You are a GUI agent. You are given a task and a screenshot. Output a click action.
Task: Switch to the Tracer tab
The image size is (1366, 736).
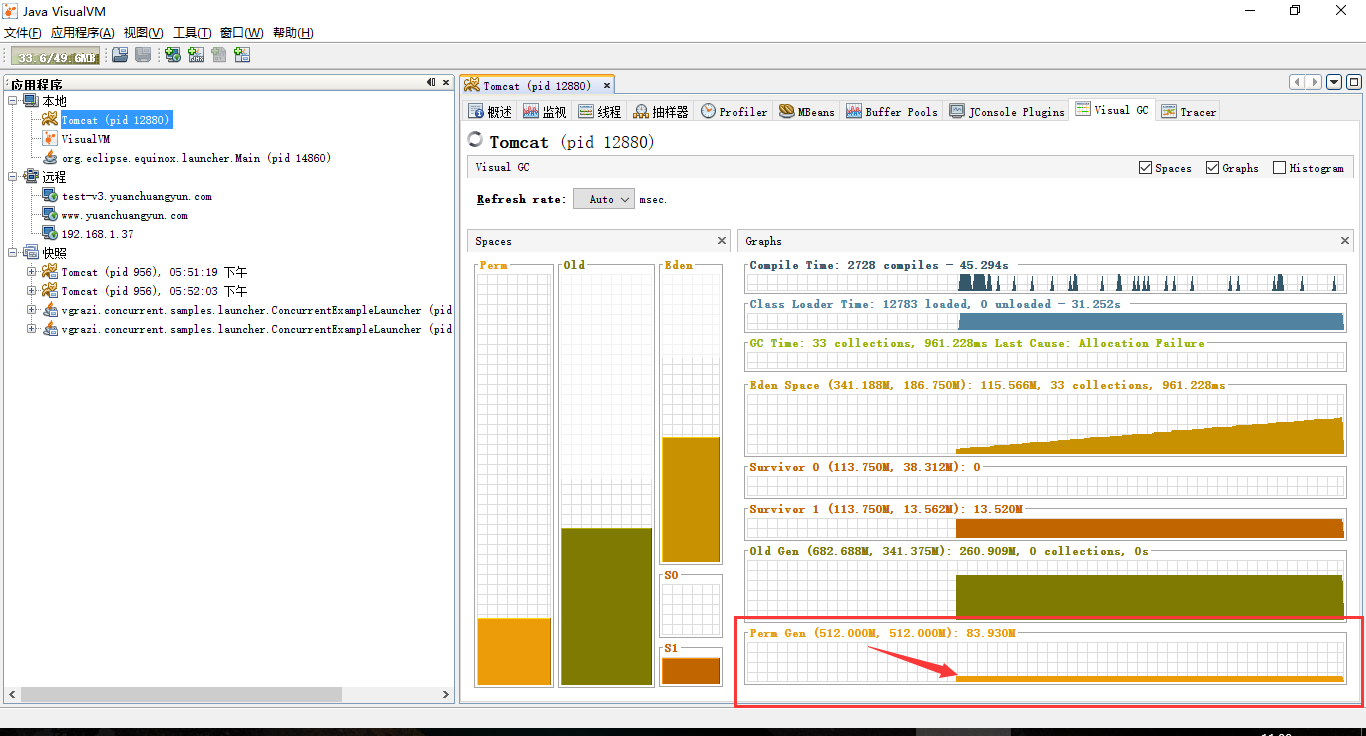pyautogui.click(x=1188, y=112)
